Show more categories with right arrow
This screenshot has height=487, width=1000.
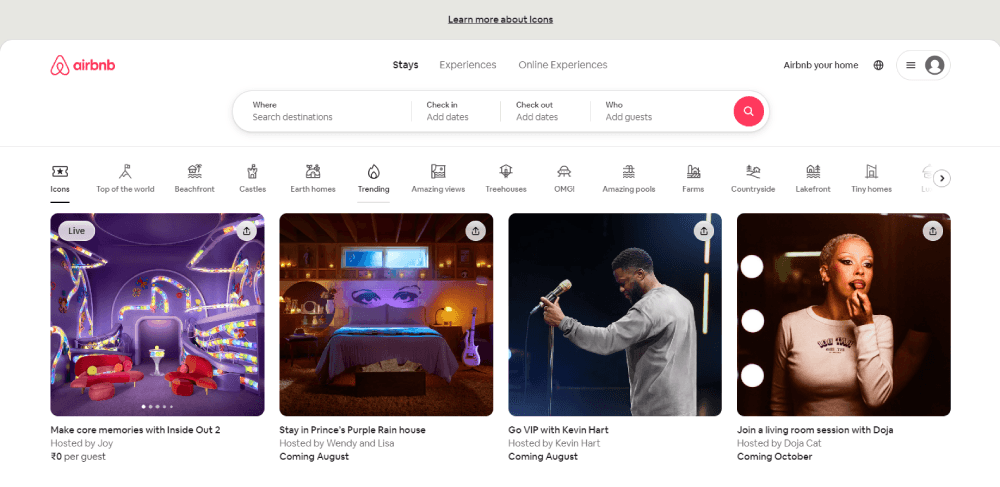tap(942, 178)
